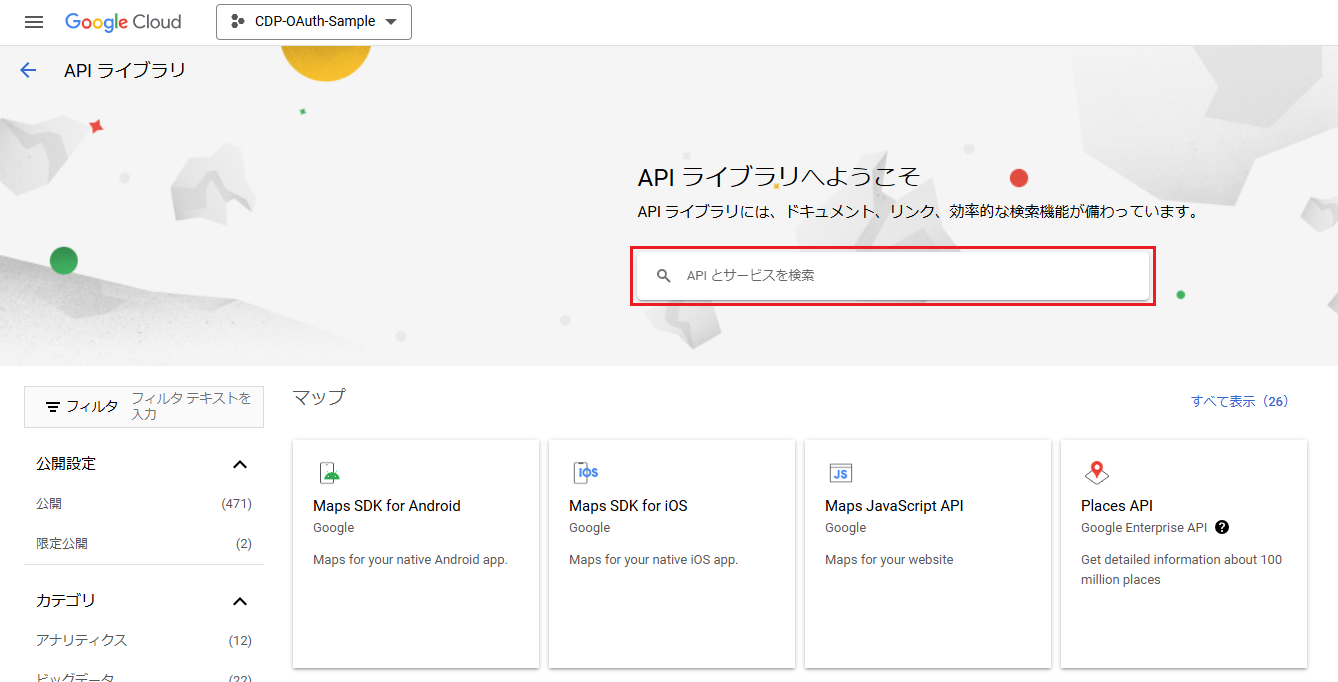Click the Places API map pin icon
The height and width of the screenshot is (682, 1338).
pyautogui.click(x=1097, y=473)
